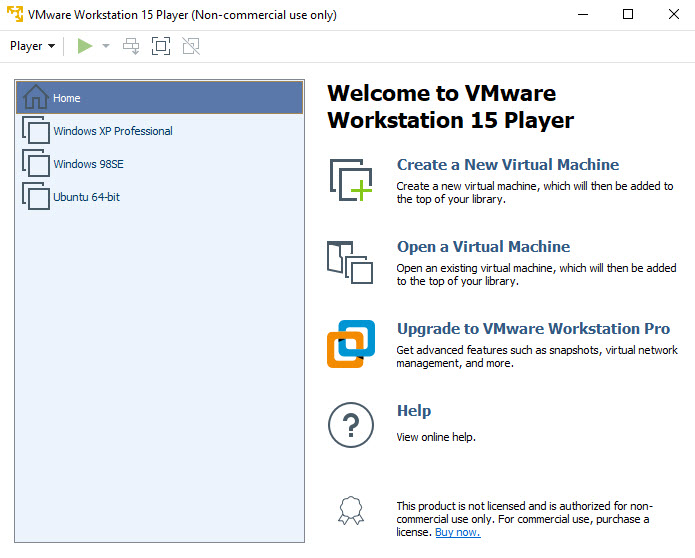
Task: Click the Open a Virtual Machine icon
Action: click(350, 263)
